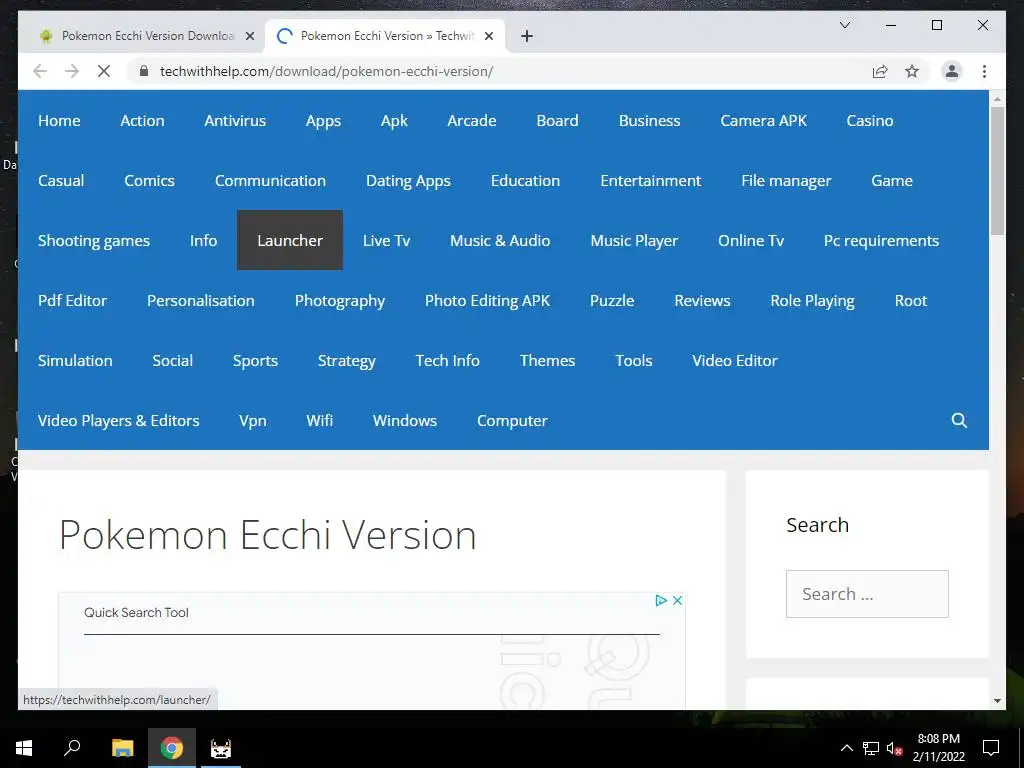Screen dimensions: 1024x768
Task: Open the Wifi category
Action: point(319,420)
